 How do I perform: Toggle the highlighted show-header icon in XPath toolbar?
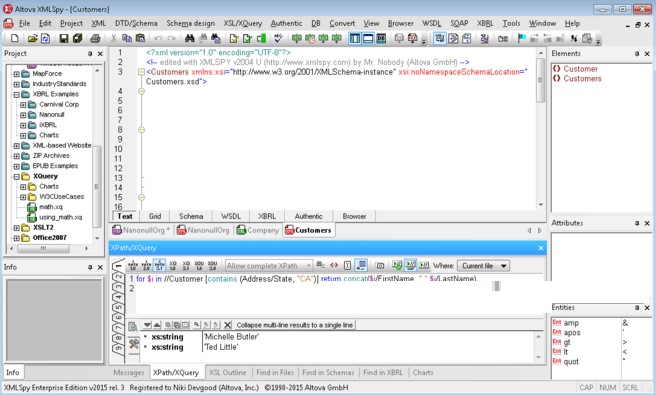click(361, 265)
